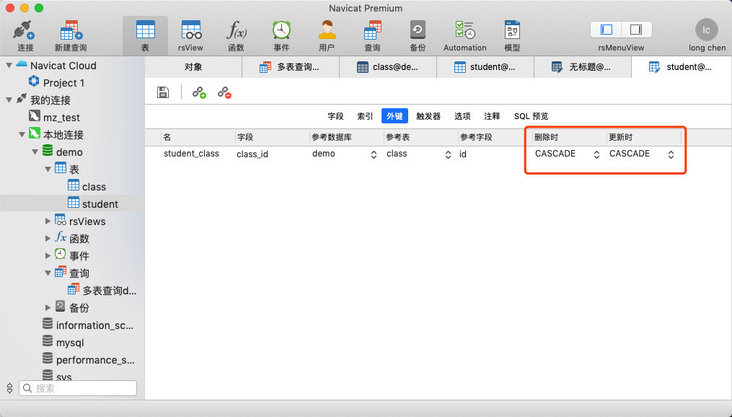The image size is (732, 417).
Task: Open the 多表查询d... saved query
Action: (x=109, y=291)
